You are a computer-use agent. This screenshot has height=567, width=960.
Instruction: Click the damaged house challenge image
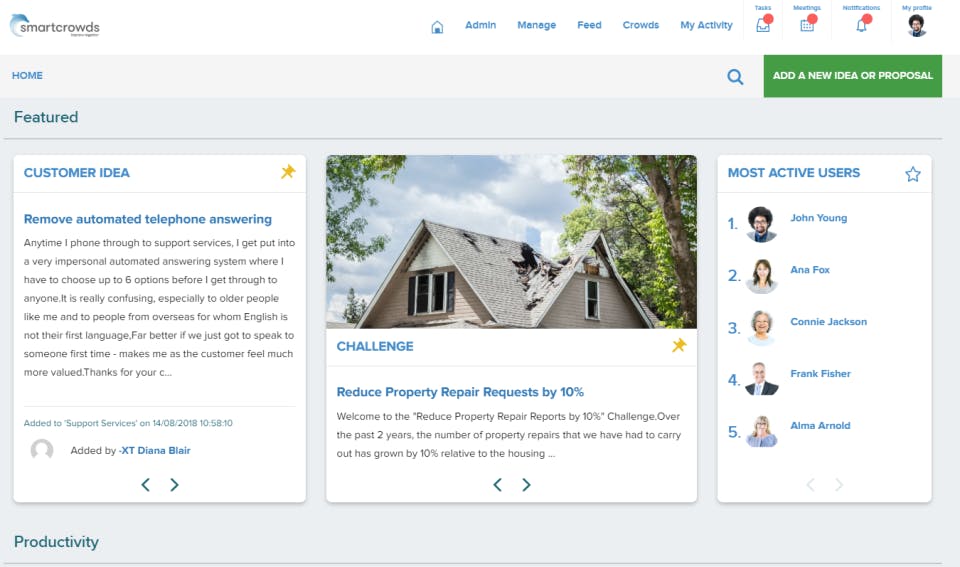[x=511, y=242]
